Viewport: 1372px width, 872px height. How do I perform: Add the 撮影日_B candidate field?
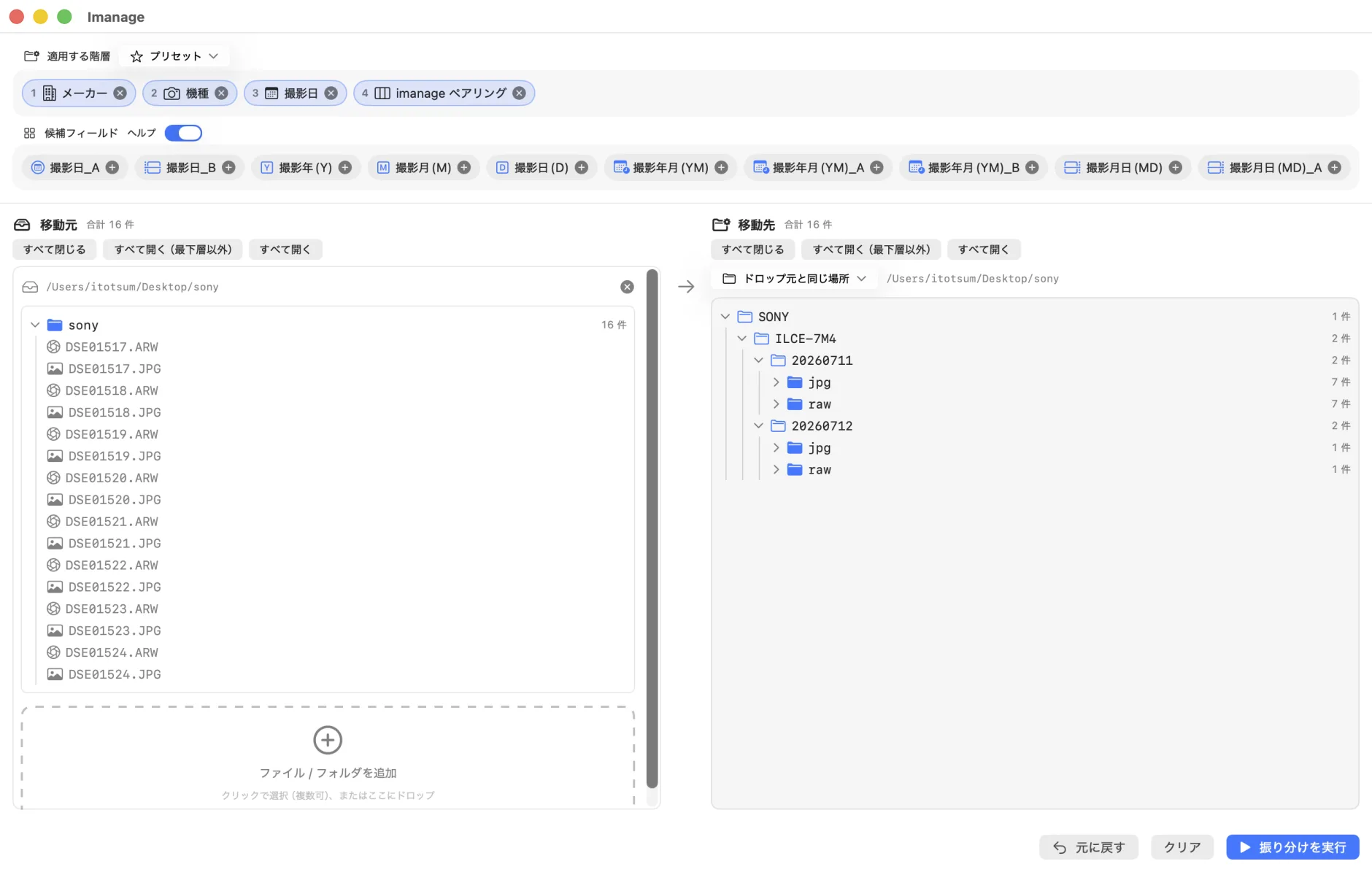(228, 168)
